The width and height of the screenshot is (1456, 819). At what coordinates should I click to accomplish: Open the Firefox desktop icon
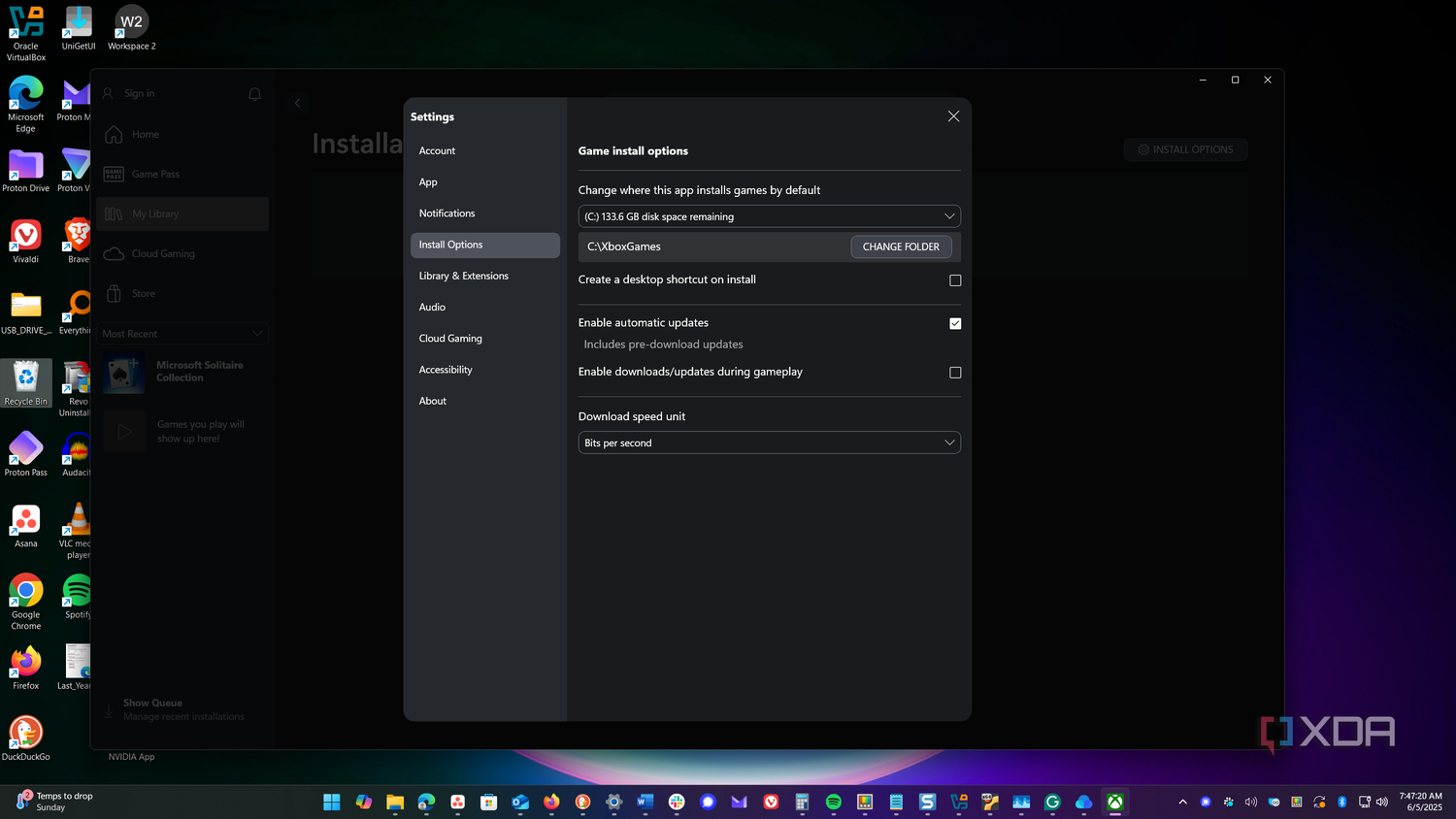coord(26,668)
